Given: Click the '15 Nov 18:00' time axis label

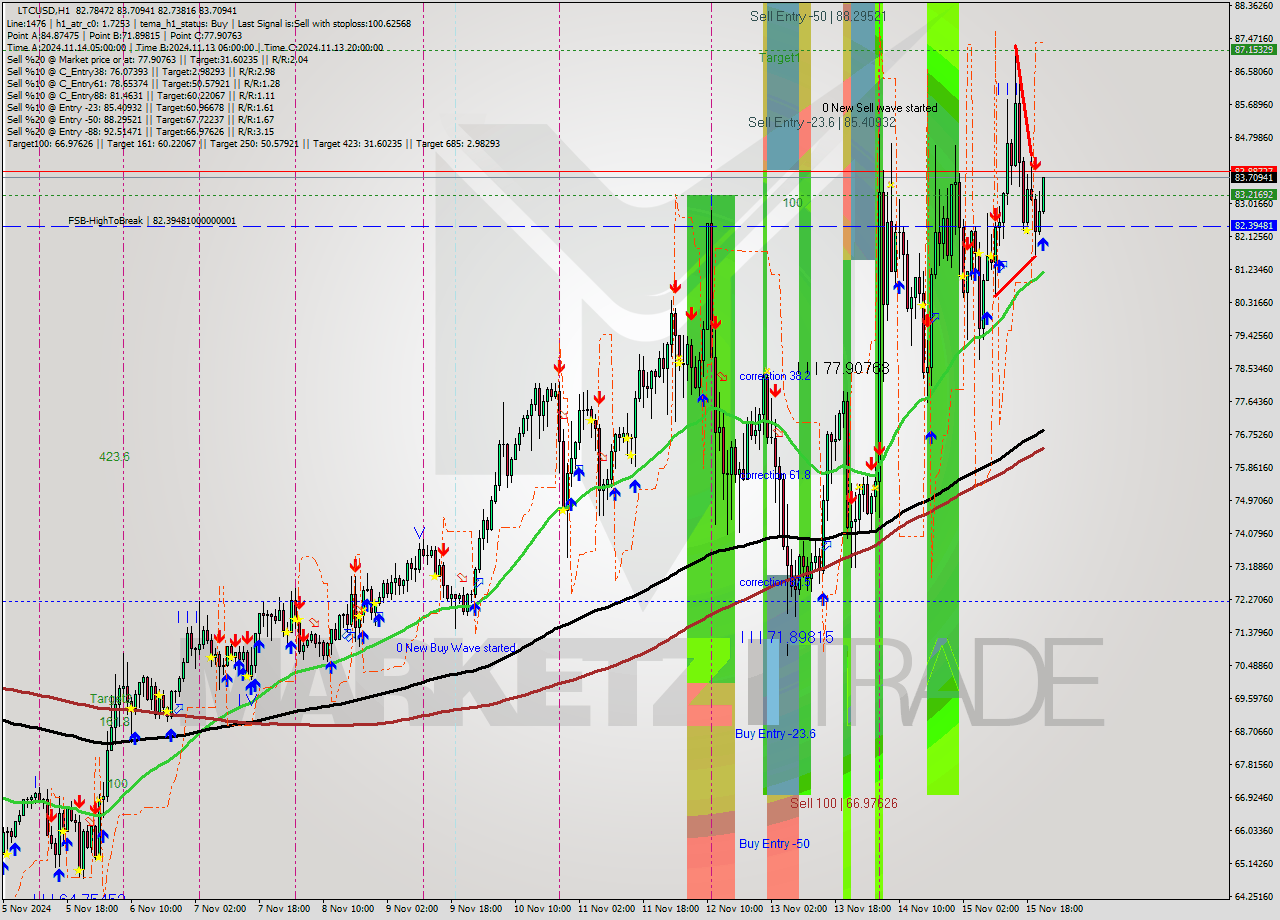Looking at the screenshot, I should tap(1053, 909).
